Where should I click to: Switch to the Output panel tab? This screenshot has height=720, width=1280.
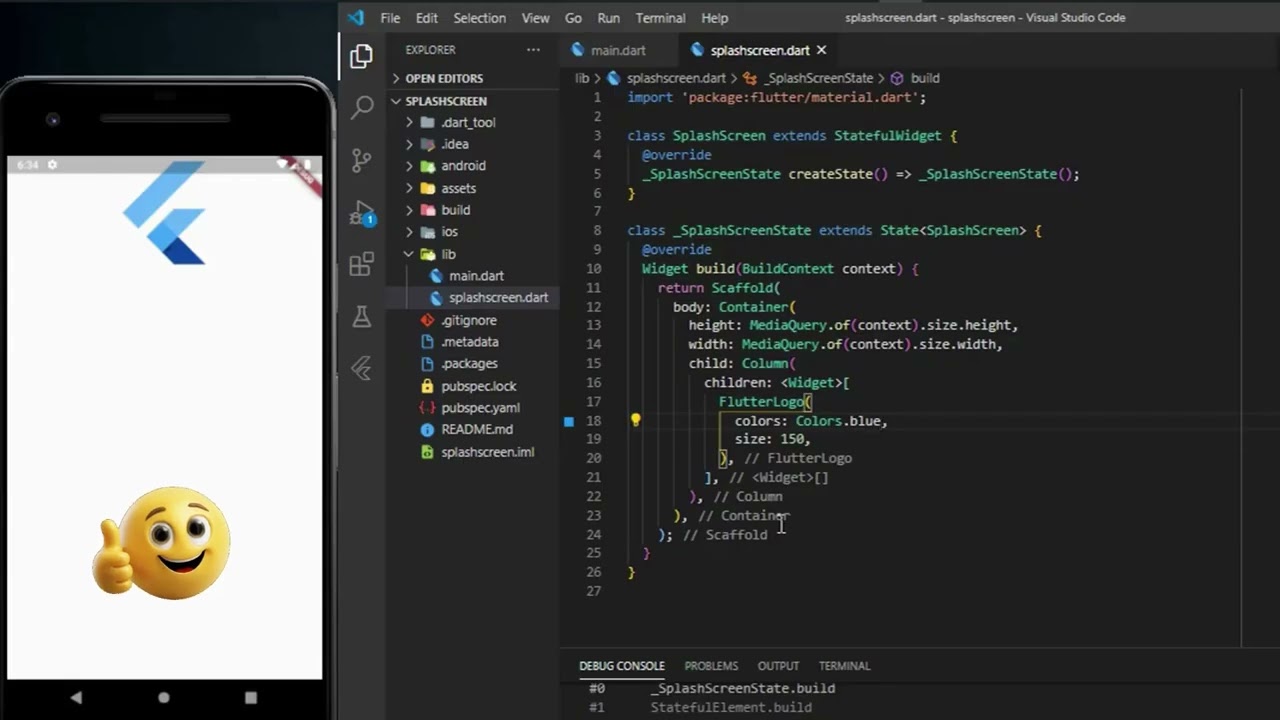click(778, 666)
